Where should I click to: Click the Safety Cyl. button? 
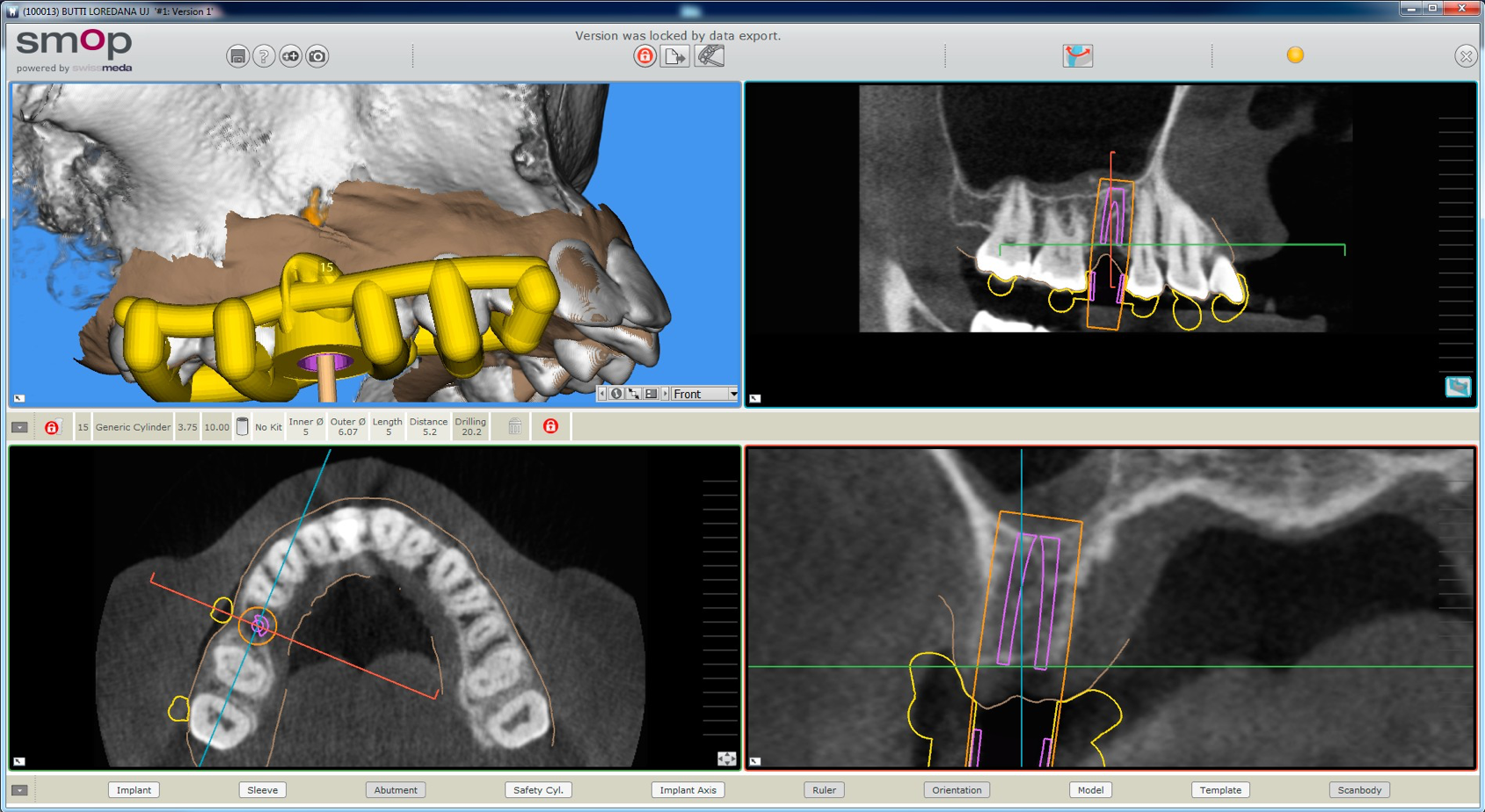(x=538, y=790)
